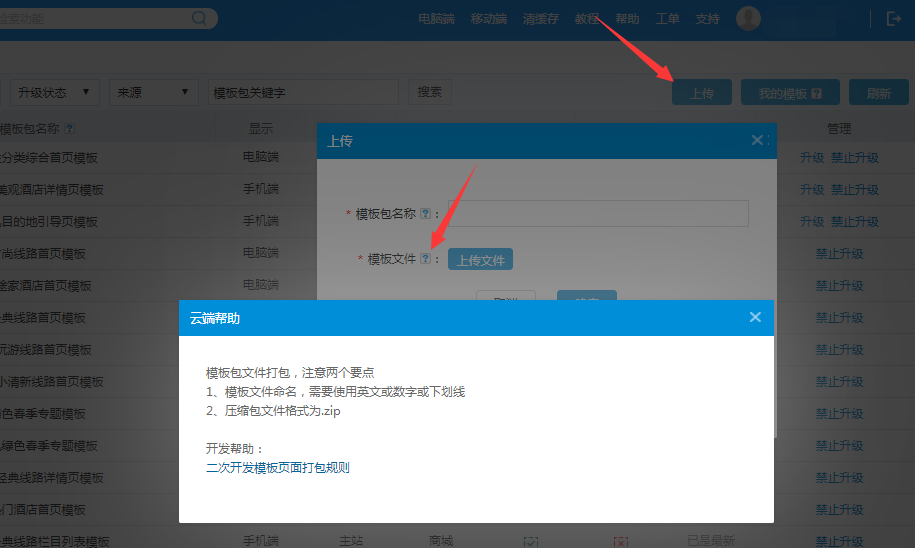The image size is (915, 548).
Task: Close the 云端帮助 help popup
Action: click(x=755, y=317)
